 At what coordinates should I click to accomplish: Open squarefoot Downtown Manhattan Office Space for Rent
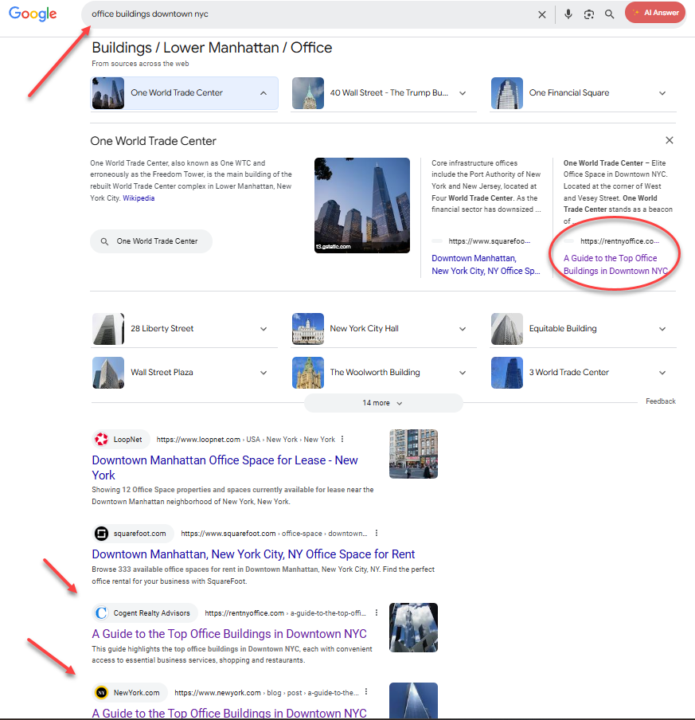coord(253,554)
